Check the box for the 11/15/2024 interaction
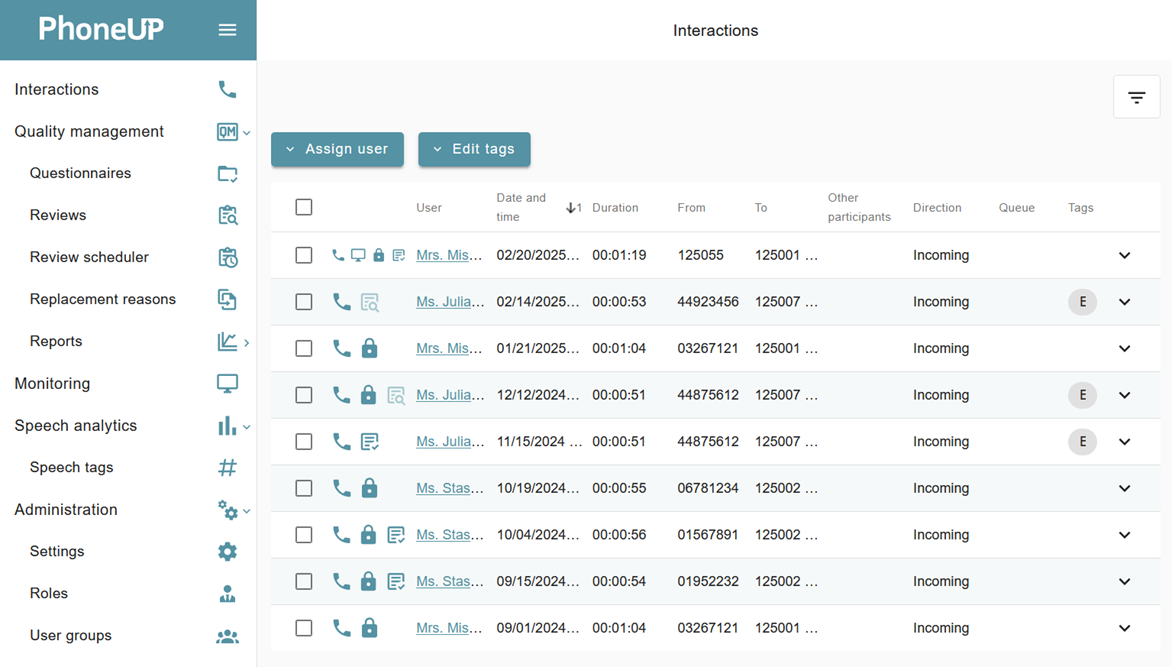The width and height of the screenshot is (1172, 667). pyautogui.click(x=303, y=442)
